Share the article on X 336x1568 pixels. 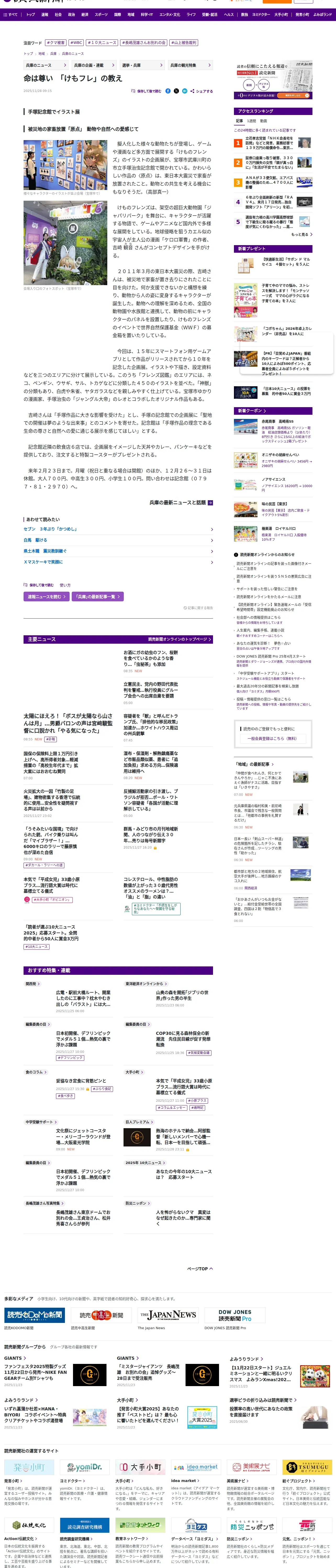point(176,91)
